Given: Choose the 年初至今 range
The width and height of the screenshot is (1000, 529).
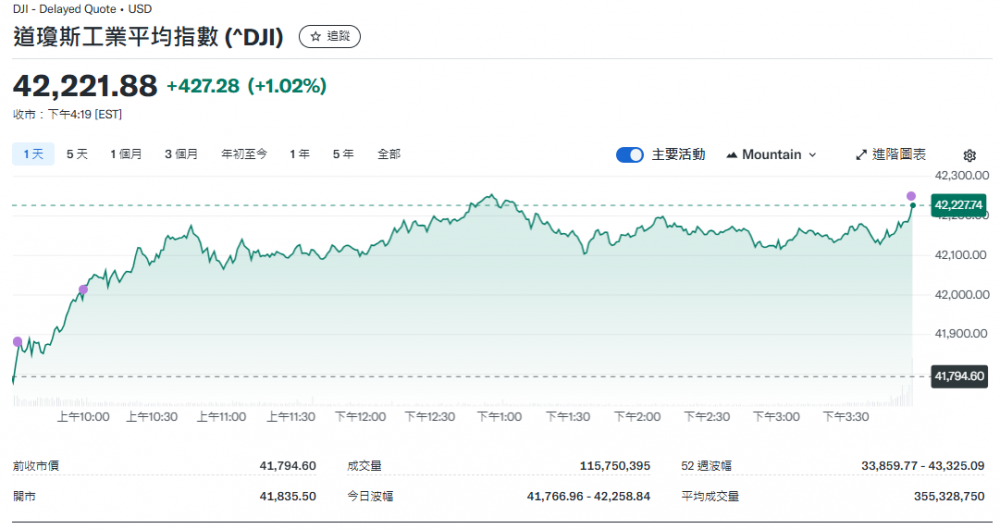Looking at the screenshot, I should (x=244, y=154).
